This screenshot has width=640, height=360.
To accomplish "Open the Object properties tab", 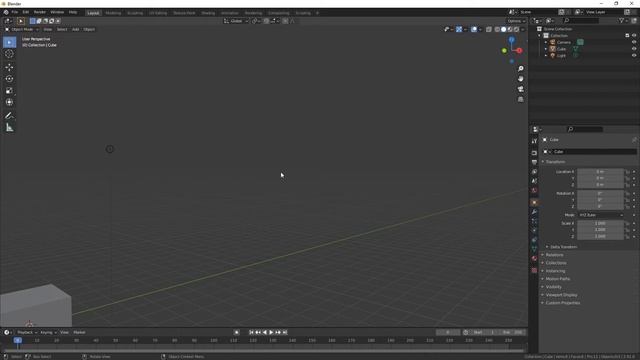I will [x=534, y=202].
